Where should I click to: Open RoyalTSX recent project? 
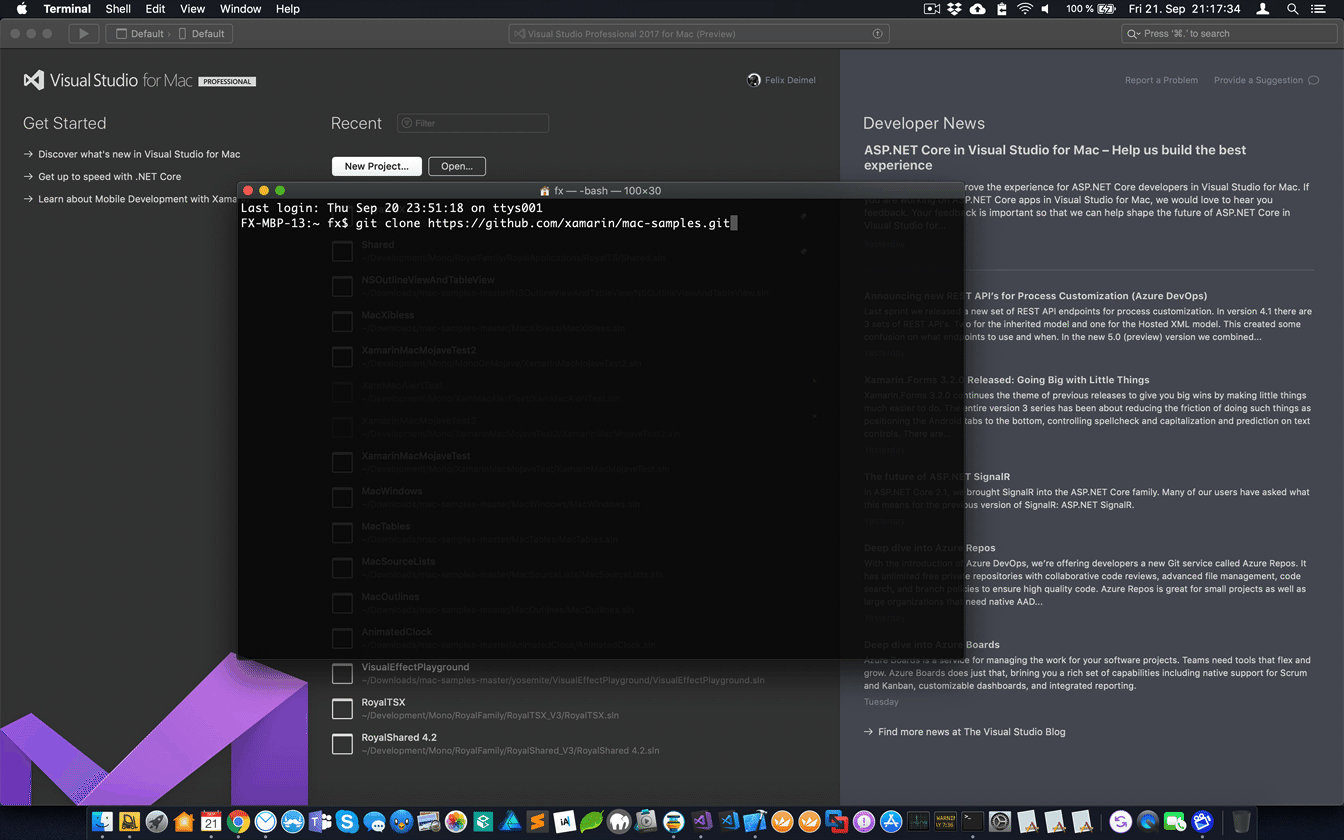[476, 708]
